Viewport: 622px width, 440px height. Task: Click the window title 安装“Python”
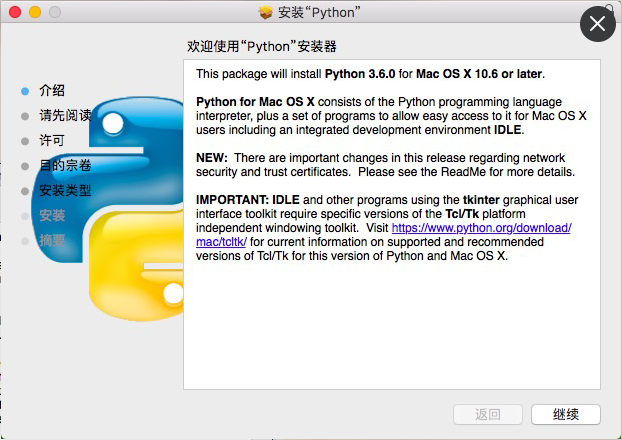tap(319, 12)
